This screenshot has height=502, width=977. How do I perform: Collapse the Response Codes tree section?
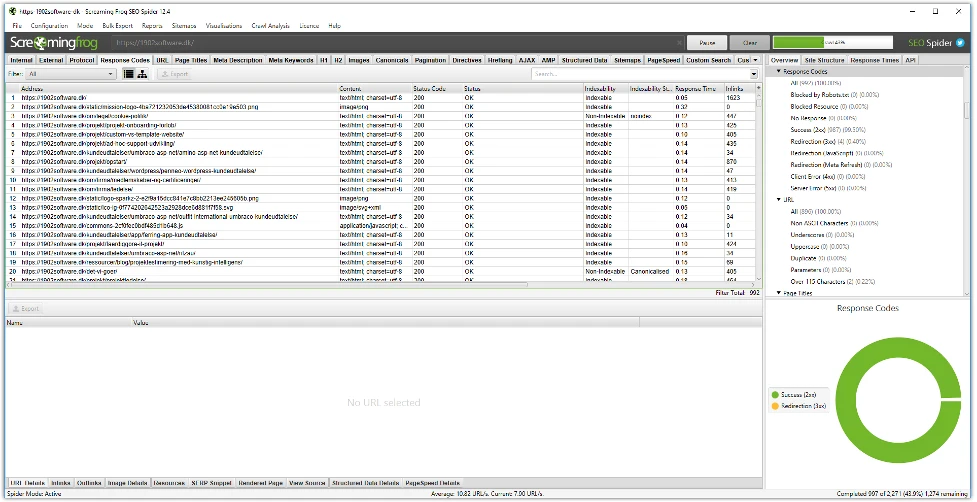tap(778, 72)
